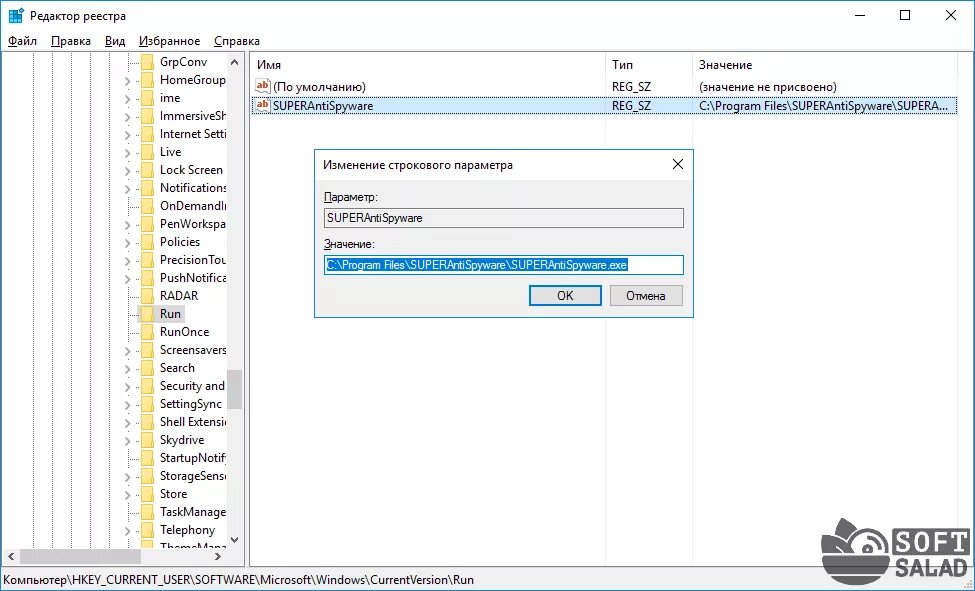Open the Вид menu
Viewport: 975px width, 591px height.
[114, 41]
